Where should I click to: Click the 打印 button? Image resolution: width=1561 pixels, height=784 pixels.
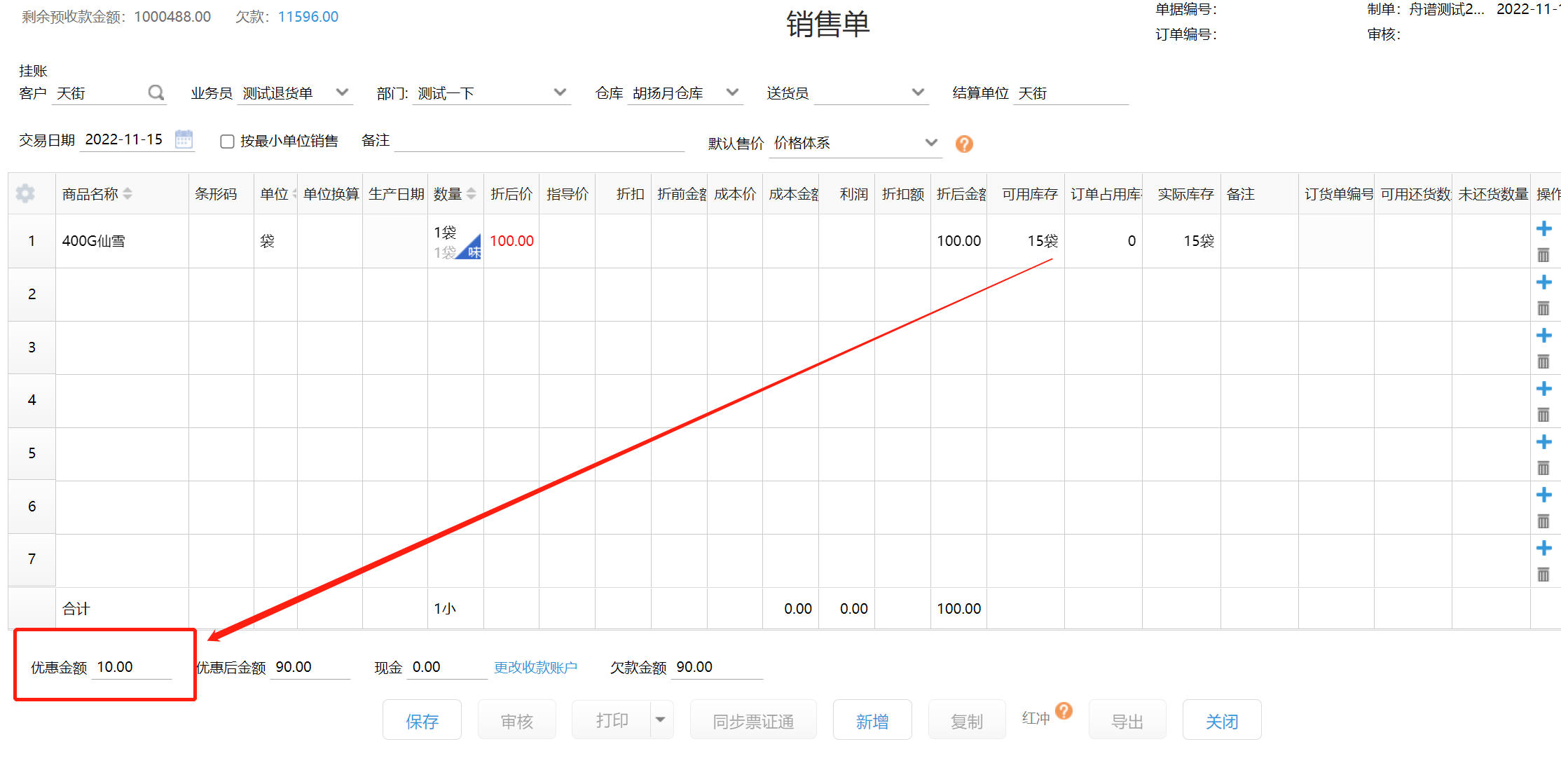point(612,720)
